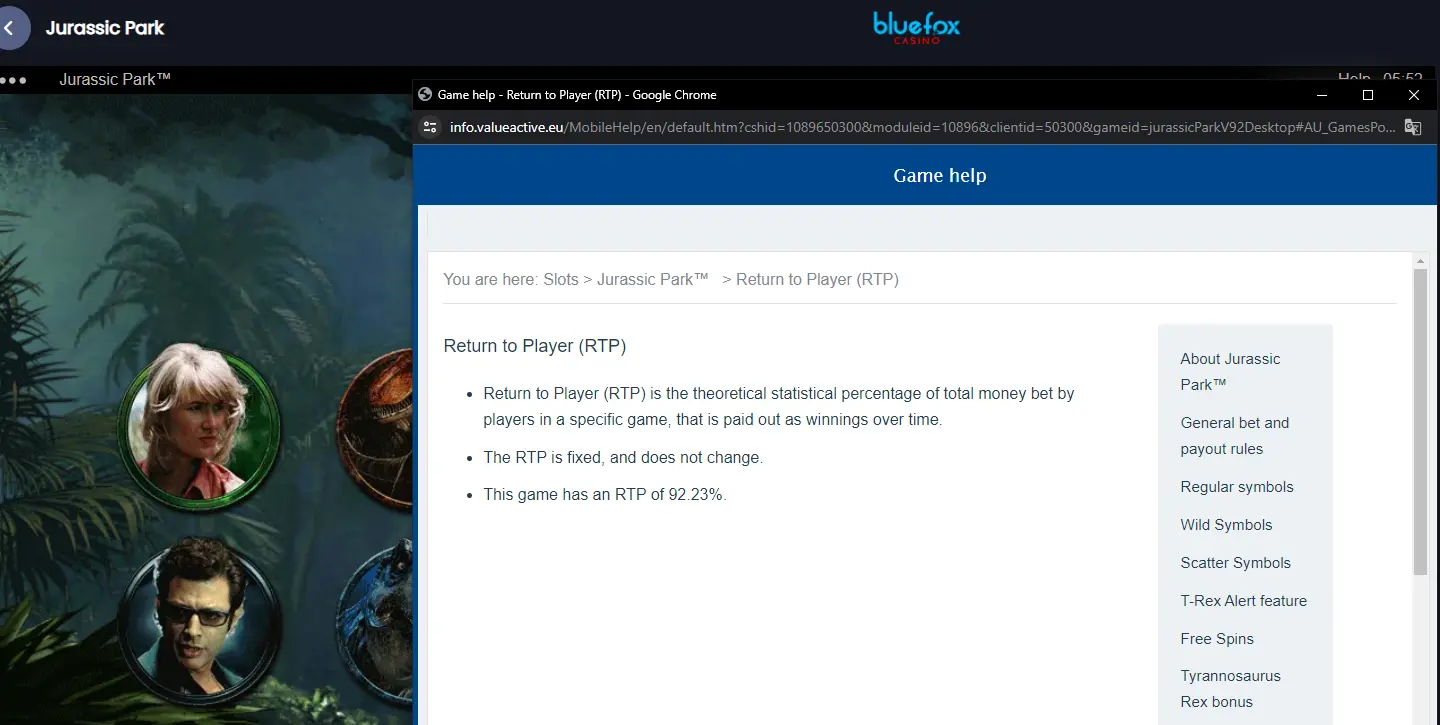The image size is (1440, 725).
Task: Click the Jurassic Park™ game bar label
Action: tap(115, 79)
